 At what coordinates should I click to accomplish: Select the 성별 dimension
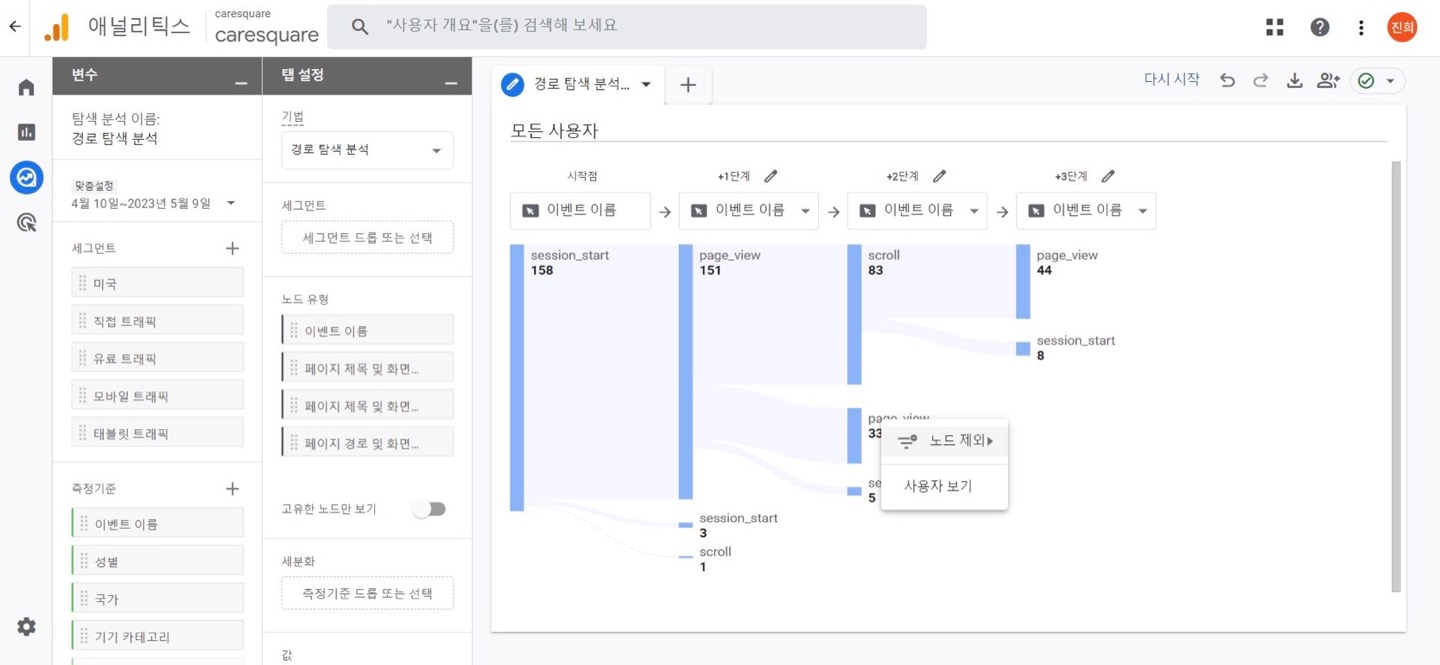(x=158, y=561)
